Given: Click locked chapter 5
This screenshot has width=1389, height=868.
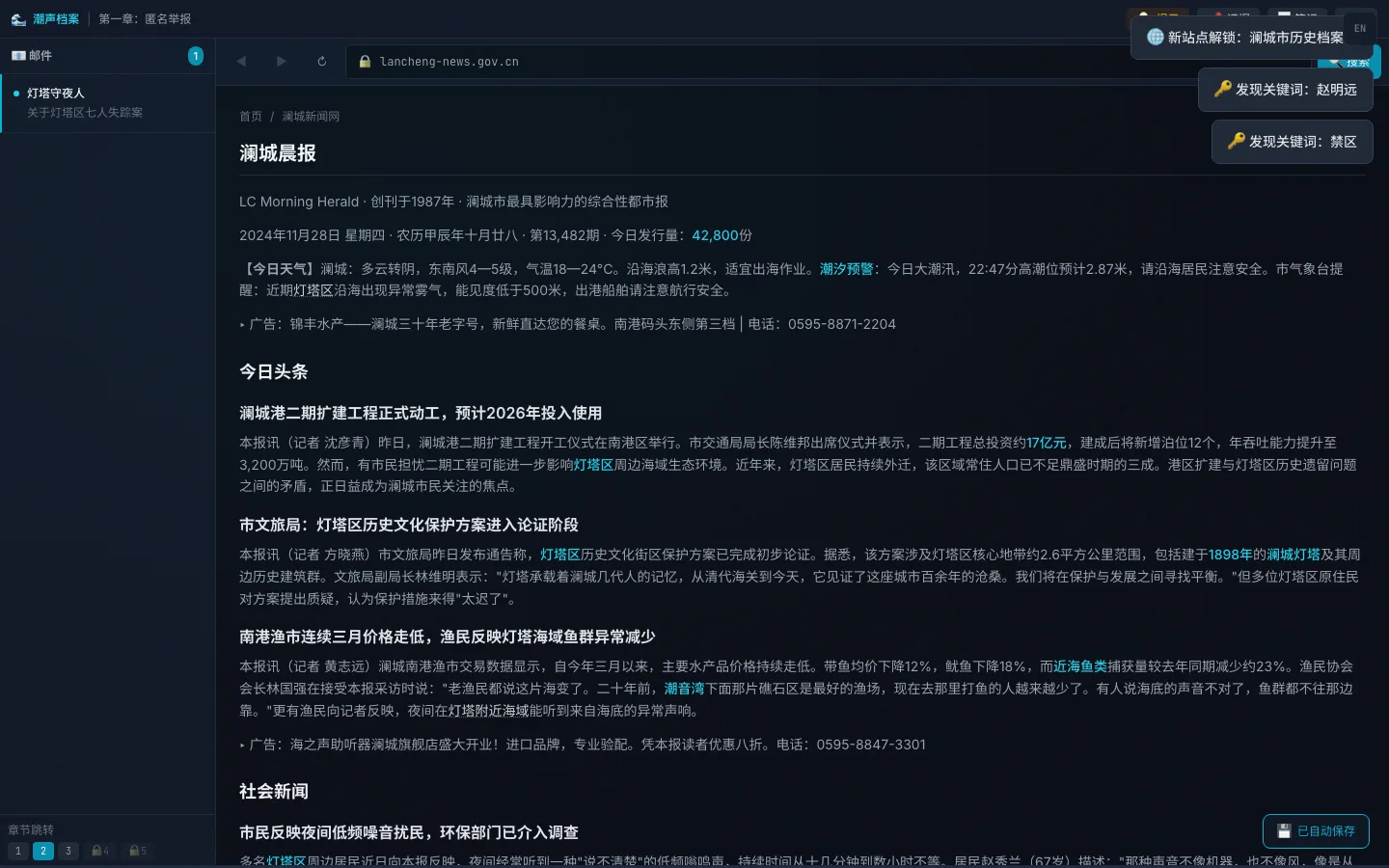Looking at the screenshot, I should [x=138, y=851].
